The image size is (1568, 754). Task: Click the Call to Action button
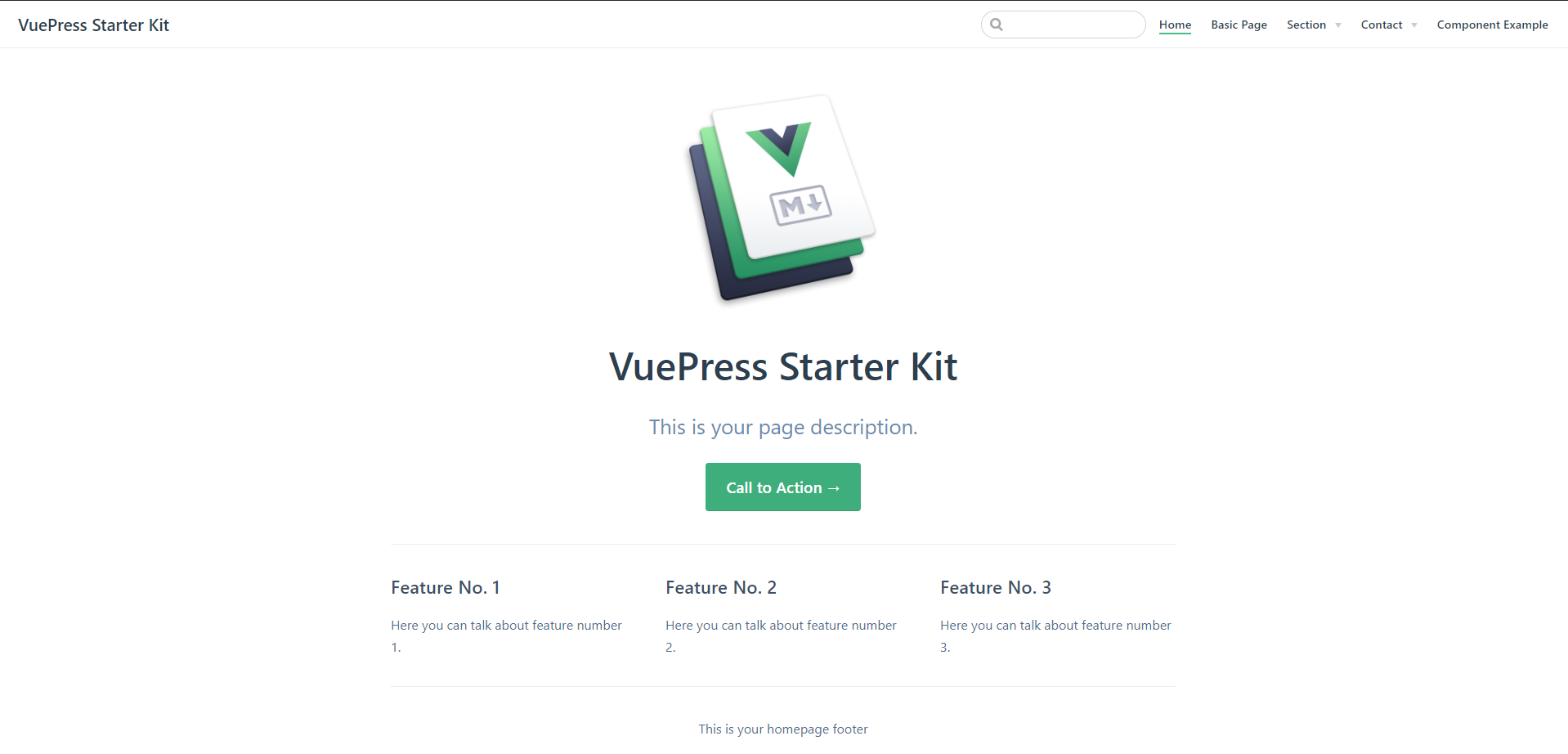(x=783, y=487)
